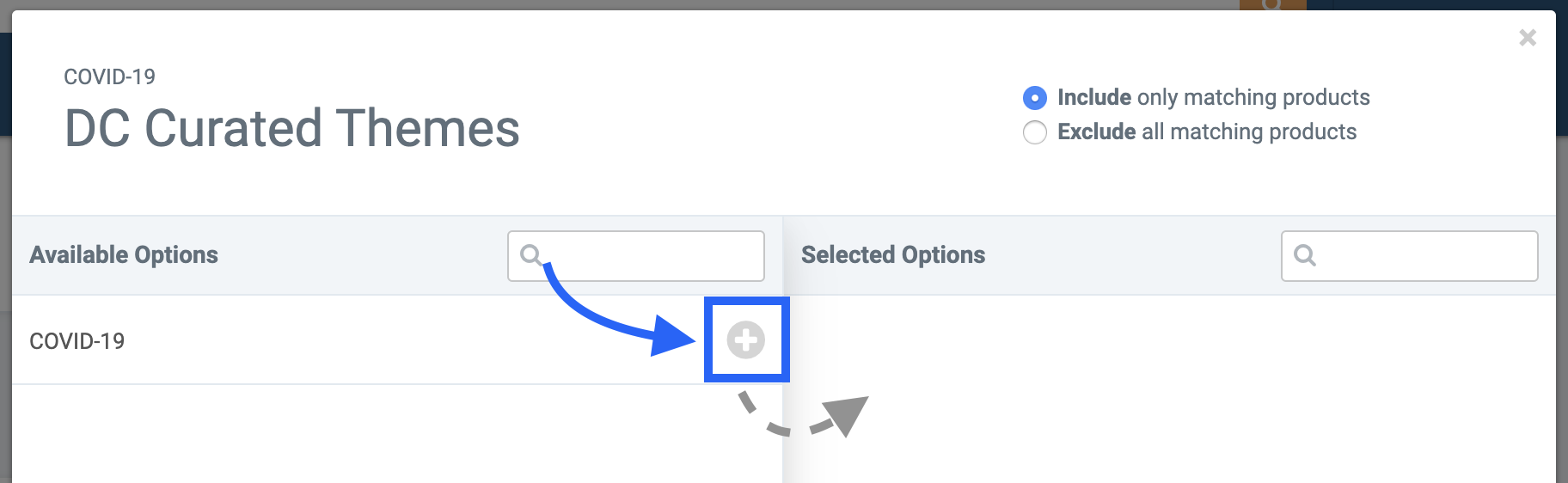The image size is (1568, 483).
Task: Click the magnifier icon in Selected Options search
Action: coord(1305,255)
